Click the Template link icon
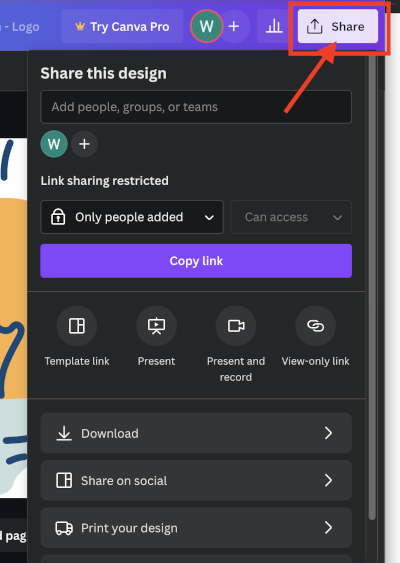Viewport: 400px width, 563px height. [x=76, y=326]
